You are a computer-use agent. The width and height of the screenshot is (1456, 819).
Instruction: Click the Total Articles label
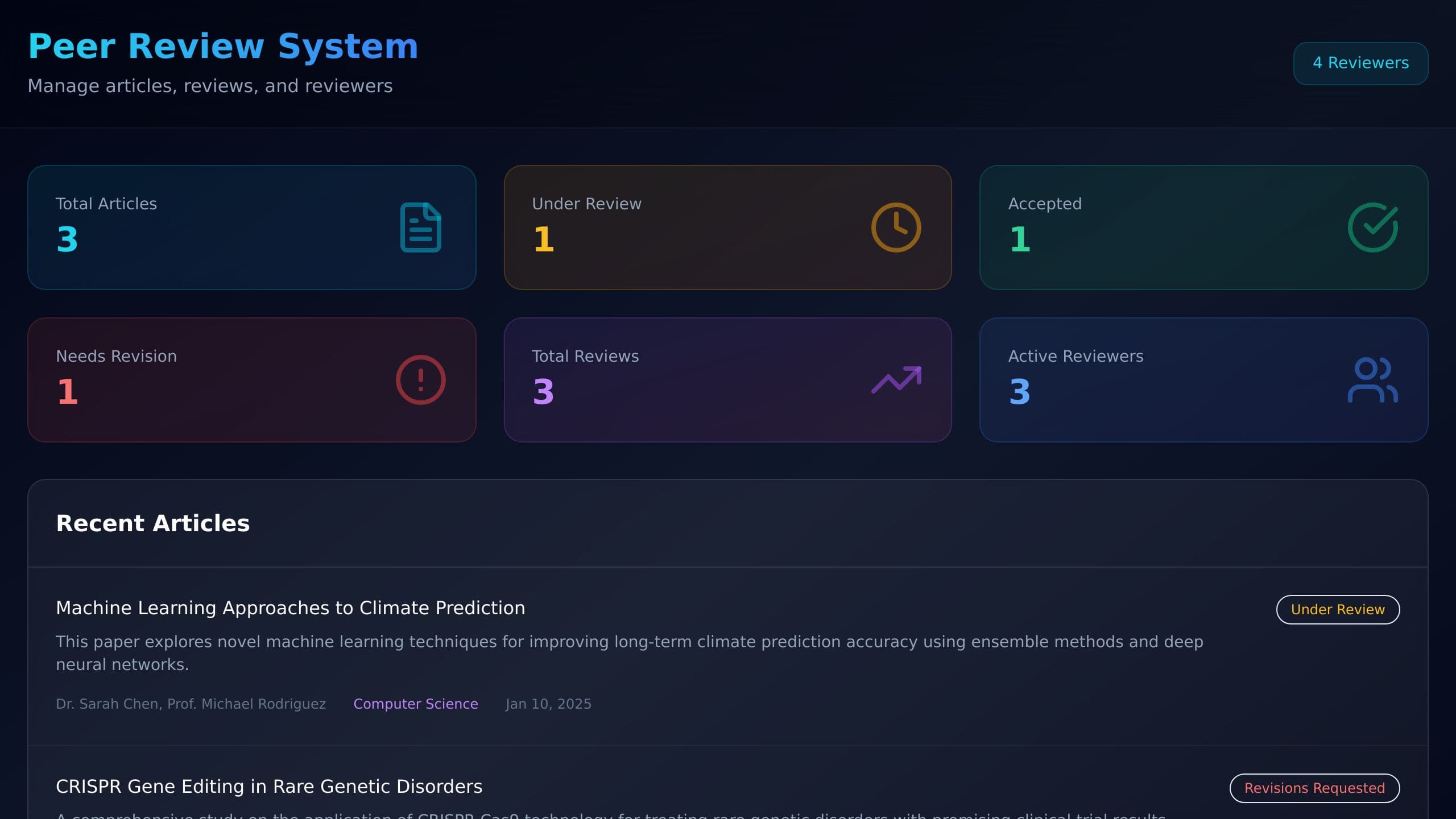pyautogui.click(x=106, y=204)
